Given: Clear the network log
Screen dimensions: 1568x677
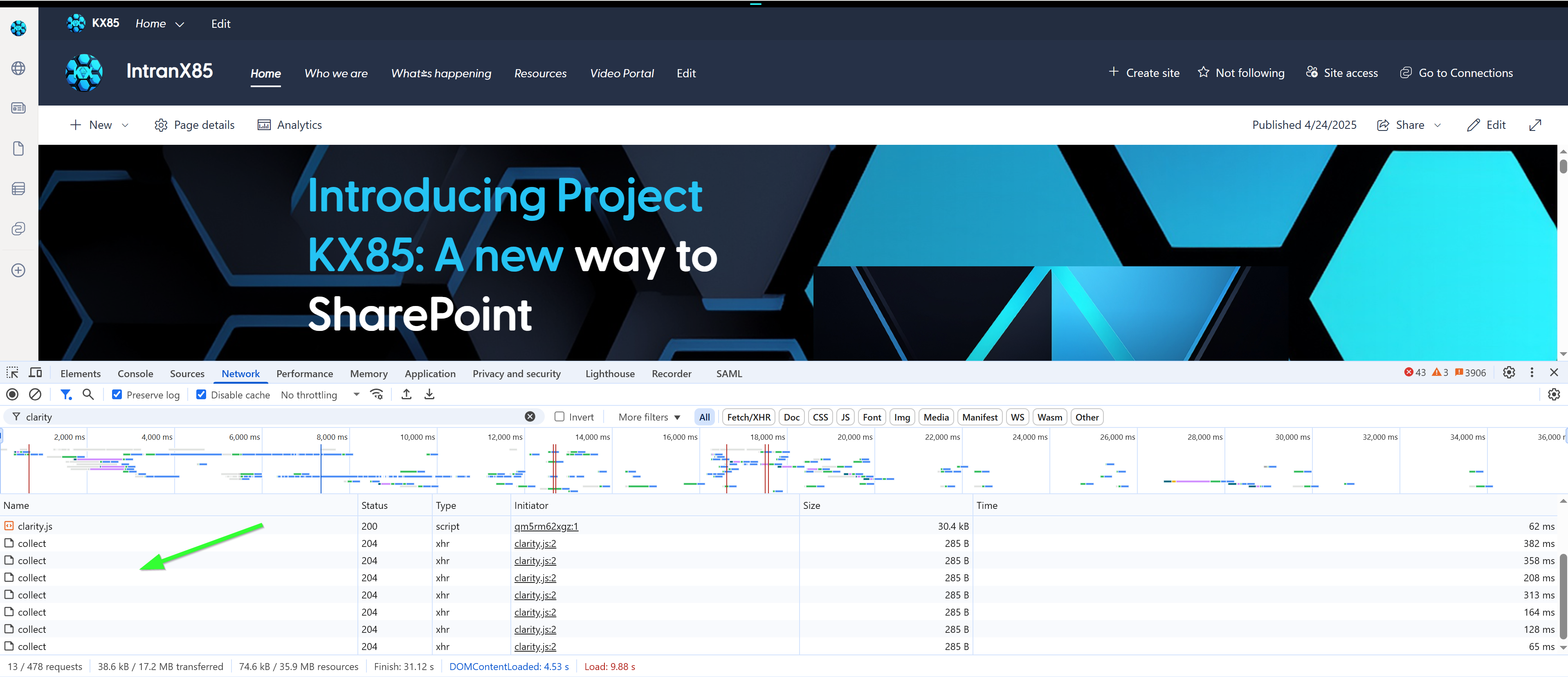Looking at the screenshot, I should point(35,394).
